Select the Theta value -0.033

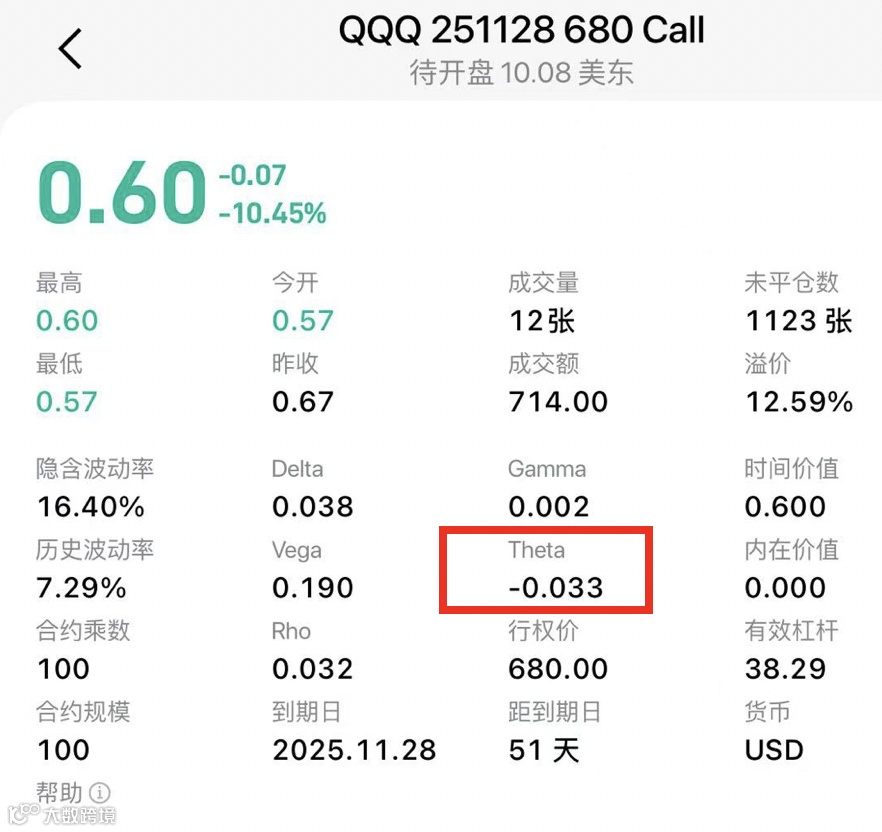click(556, 588)
